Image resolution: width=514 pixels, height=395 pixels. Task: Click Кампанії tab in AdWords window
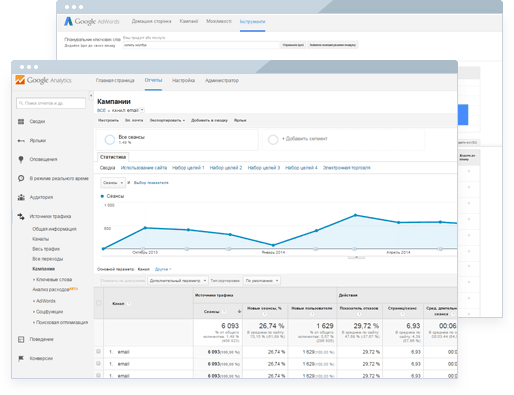click(x=189, y=21)
